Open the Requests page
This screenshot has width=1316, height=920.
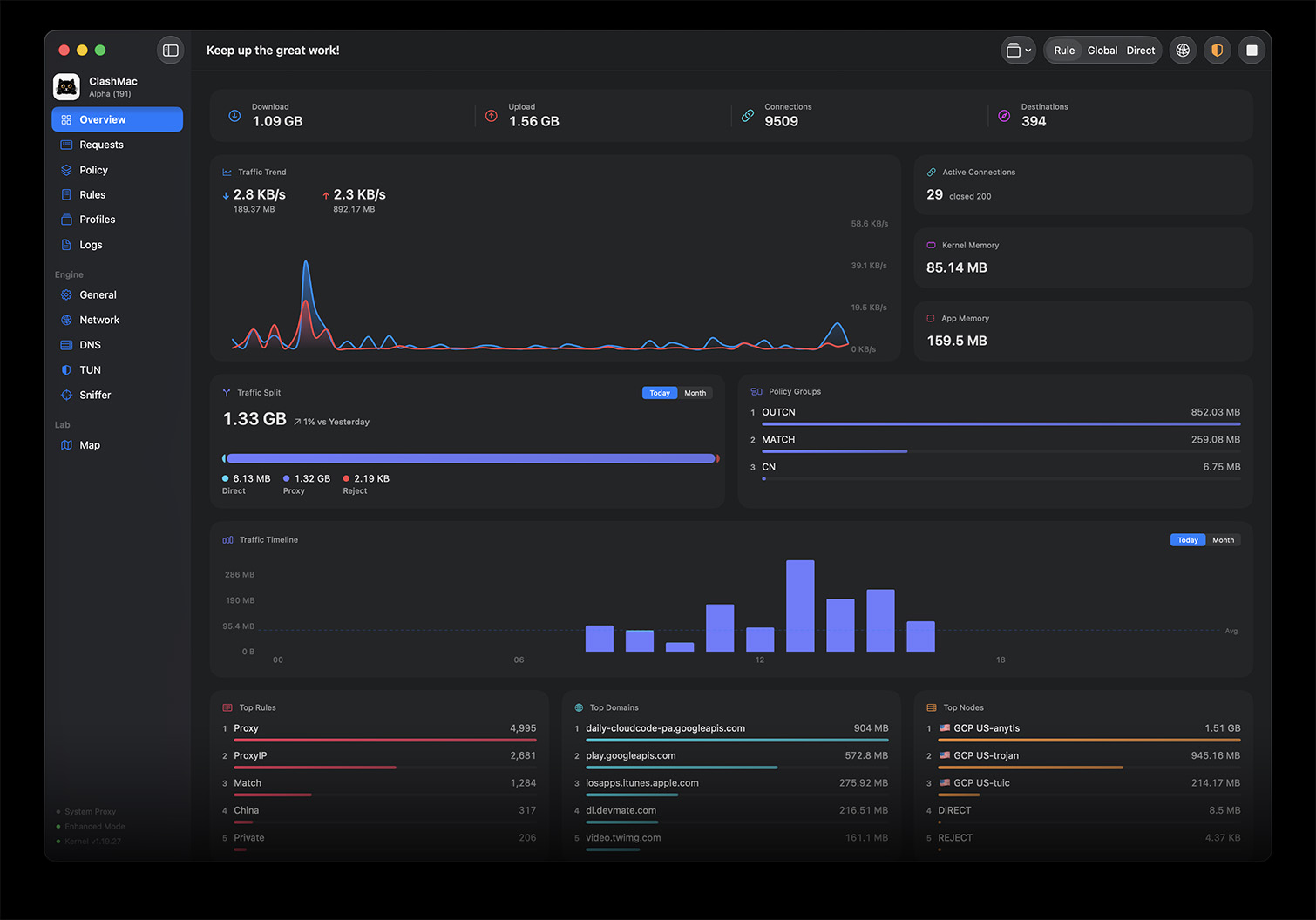pyautogui.click(x=117, y=145)
